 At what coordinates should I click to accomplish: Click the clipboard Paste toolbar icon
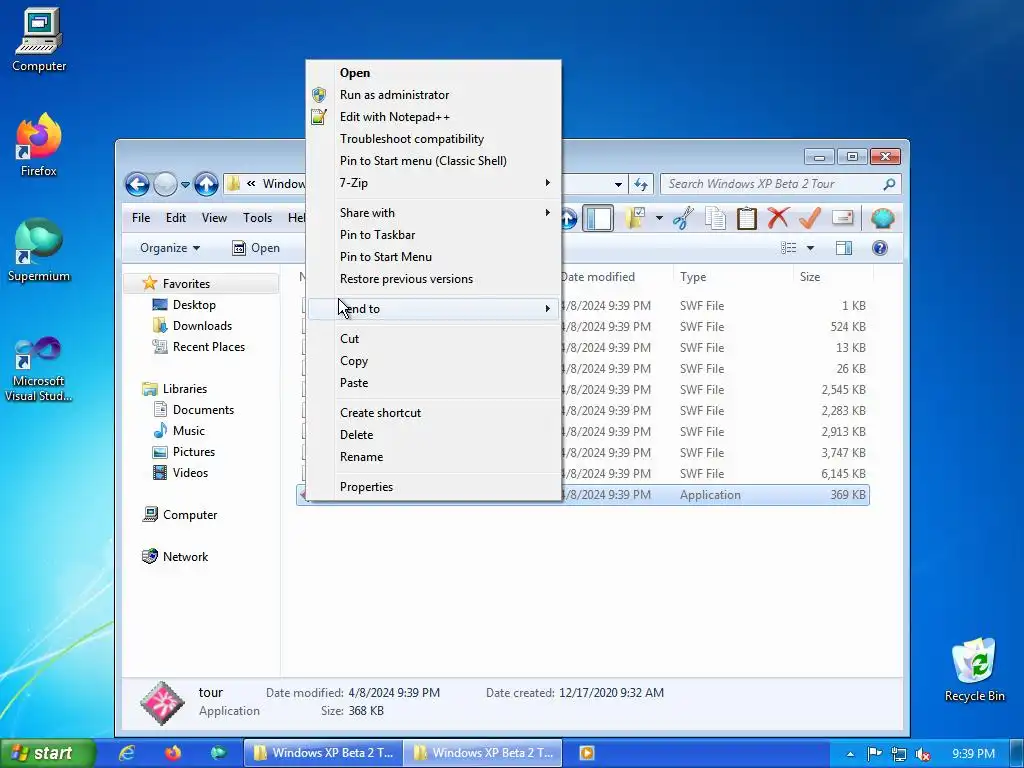746,218
